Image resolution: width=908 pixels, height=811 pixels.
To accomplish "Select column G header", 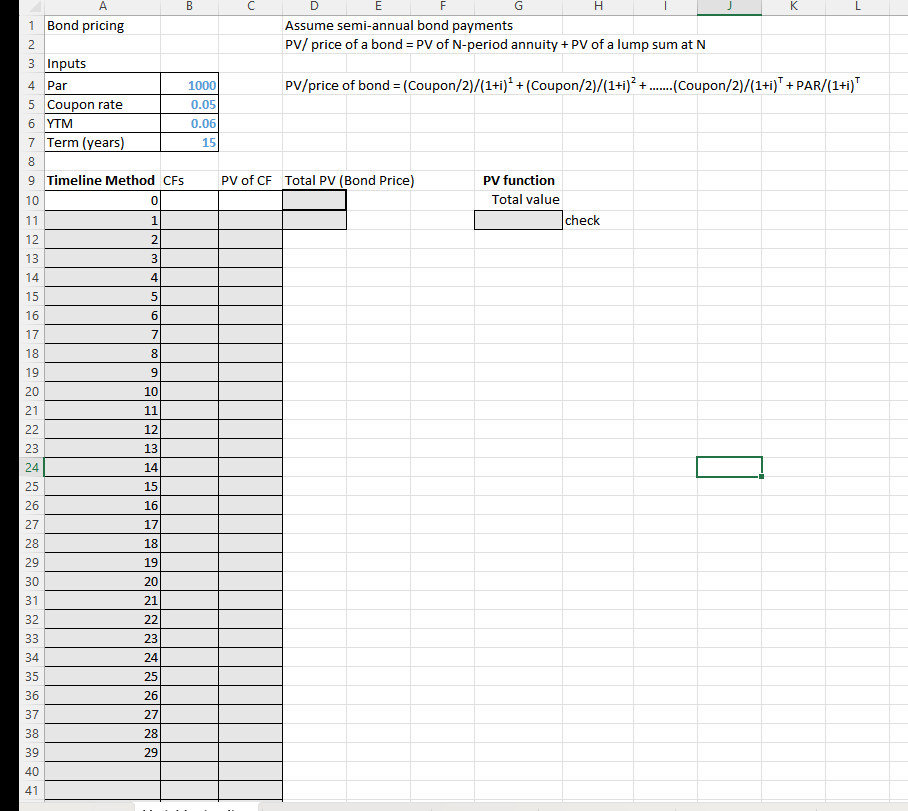I will click(518, 8).
